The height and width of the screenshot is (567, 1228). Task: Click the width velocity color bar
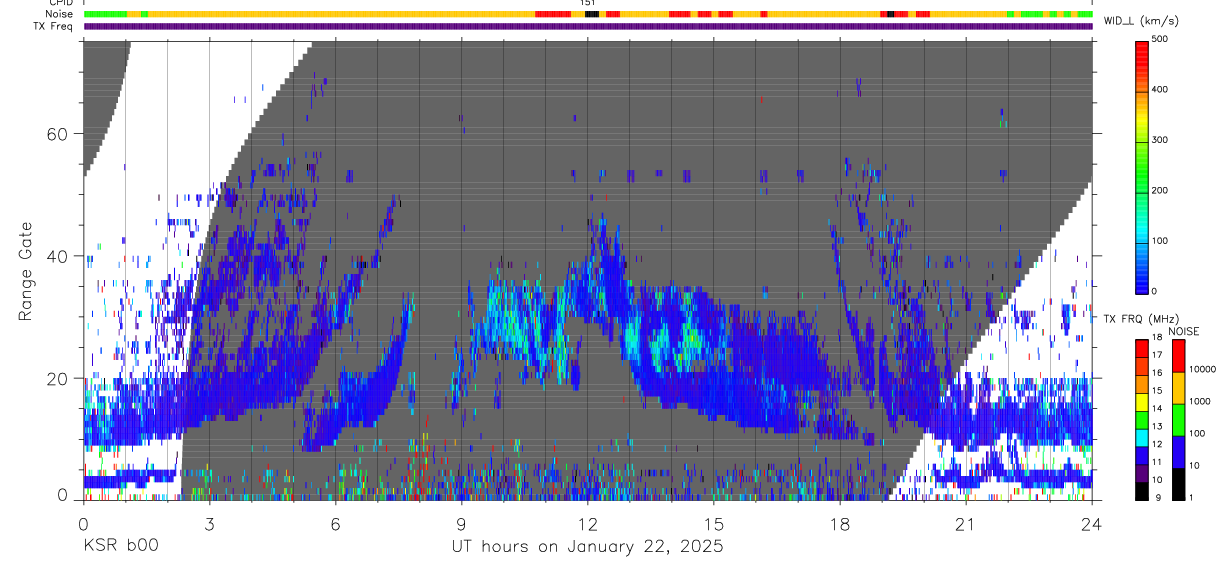point(1142,166)
